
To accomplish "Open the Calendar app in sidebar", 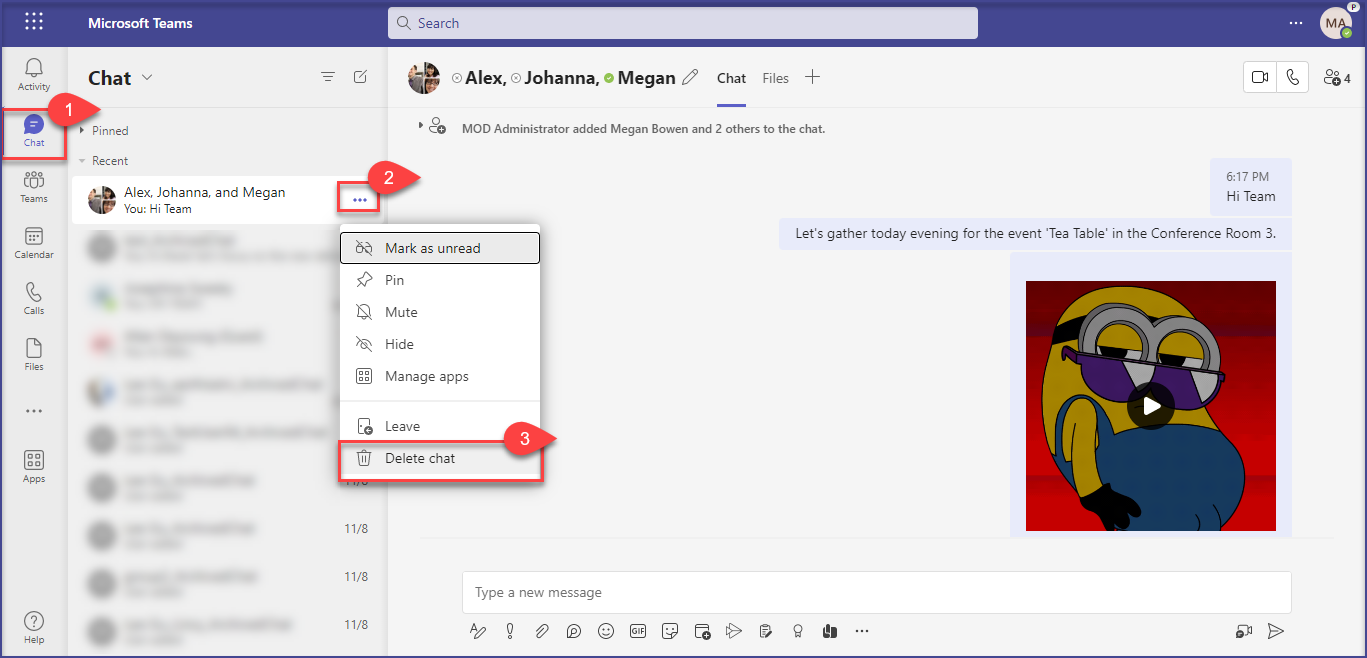I will (34, 242).
